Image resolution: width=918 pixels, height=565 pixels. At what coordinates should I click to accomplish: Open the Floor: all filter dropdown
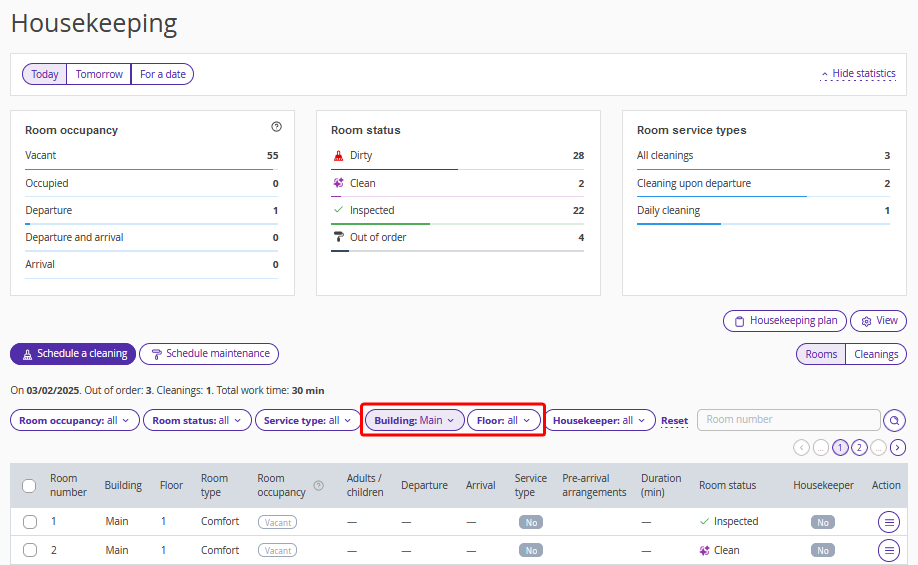(x=503, y=421)
